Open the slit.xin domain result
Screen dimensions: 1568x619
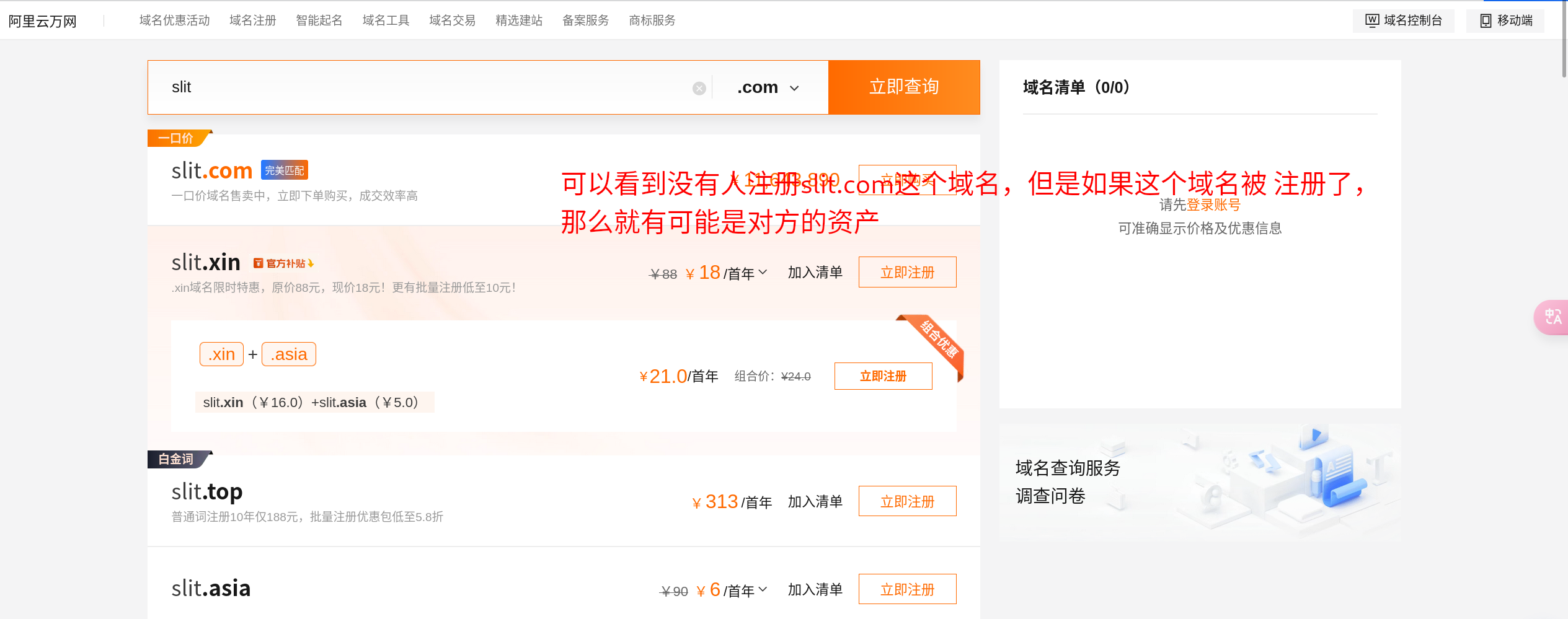click(206, 263)
